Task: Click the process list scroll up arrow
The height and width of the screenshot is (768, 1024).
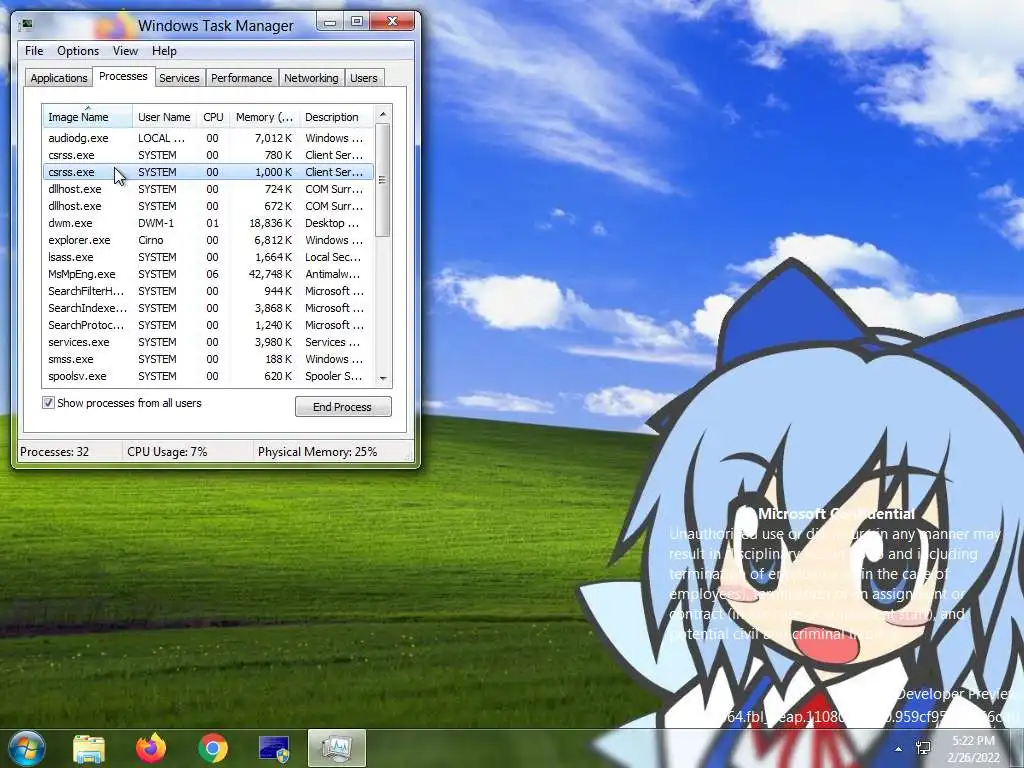Action: coord(383,114)
